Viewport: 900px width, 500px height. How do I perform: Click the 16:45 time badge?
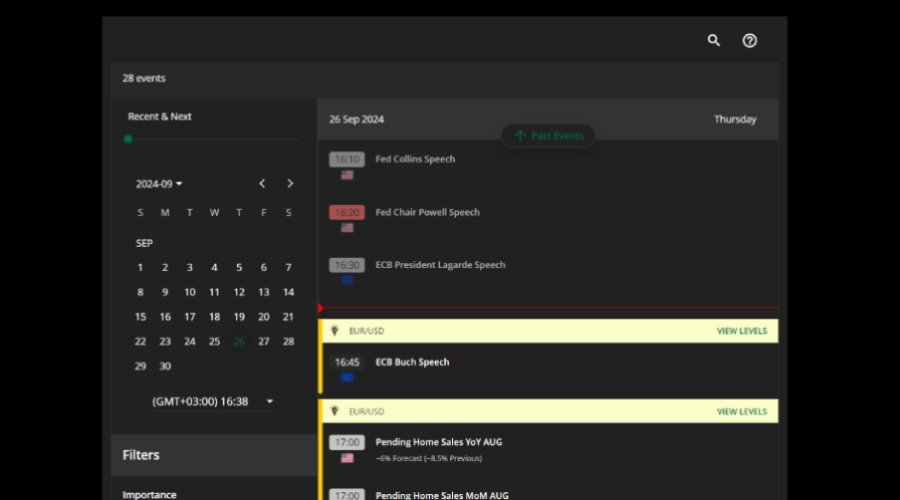[347, 362]
